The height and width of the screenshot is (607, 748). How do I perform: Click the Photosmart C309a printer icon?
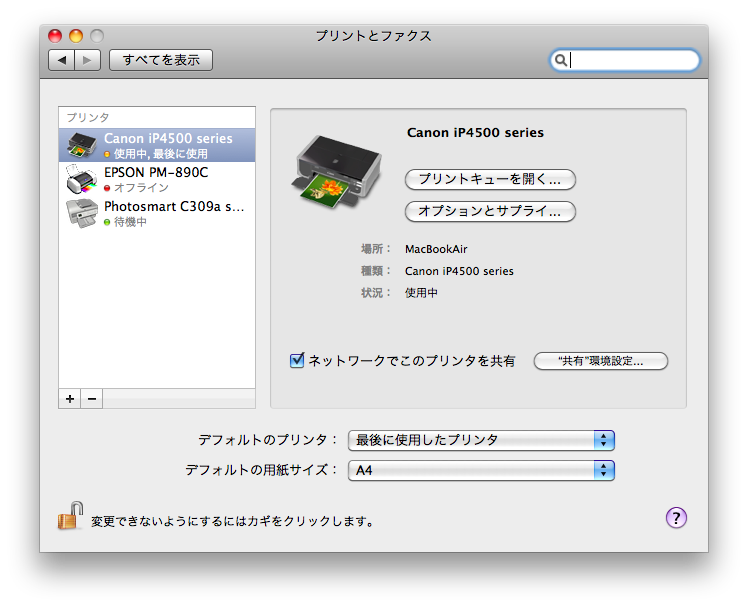pyautogui.click(x=82, y=213)
